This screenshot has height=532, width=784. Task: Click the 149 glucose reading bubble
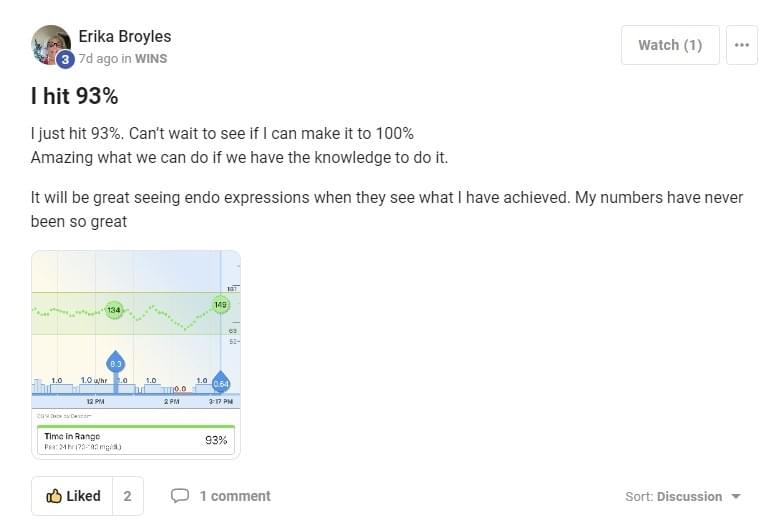pos(220,304)
